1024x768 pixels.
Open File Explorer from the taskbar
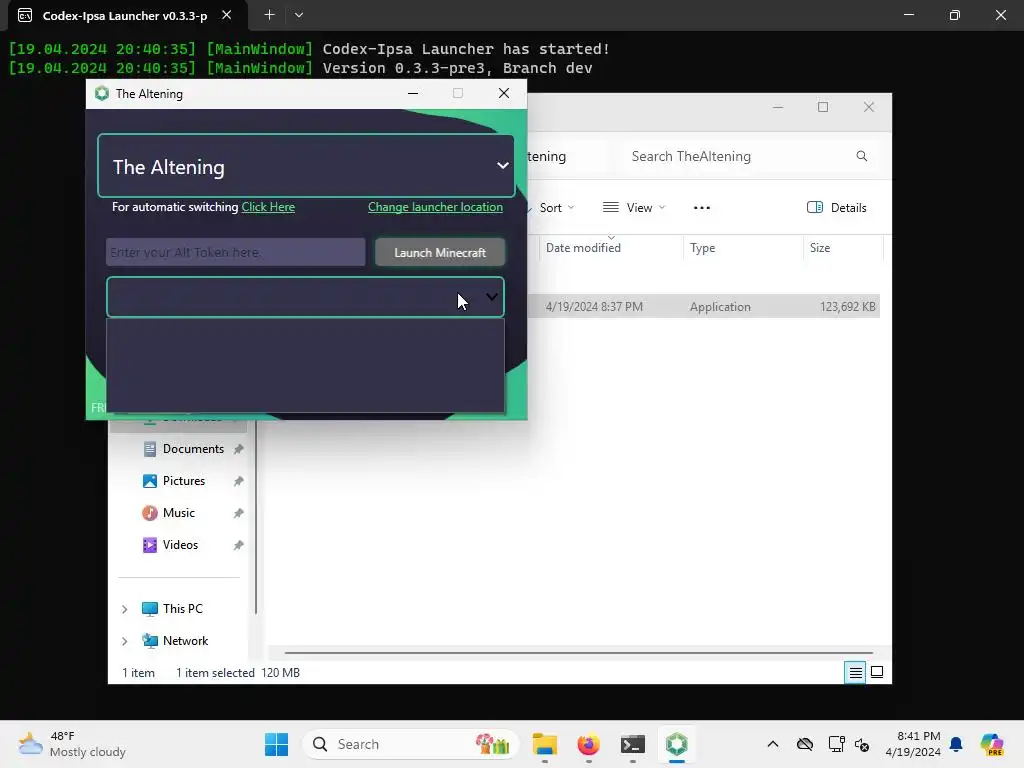545,744
